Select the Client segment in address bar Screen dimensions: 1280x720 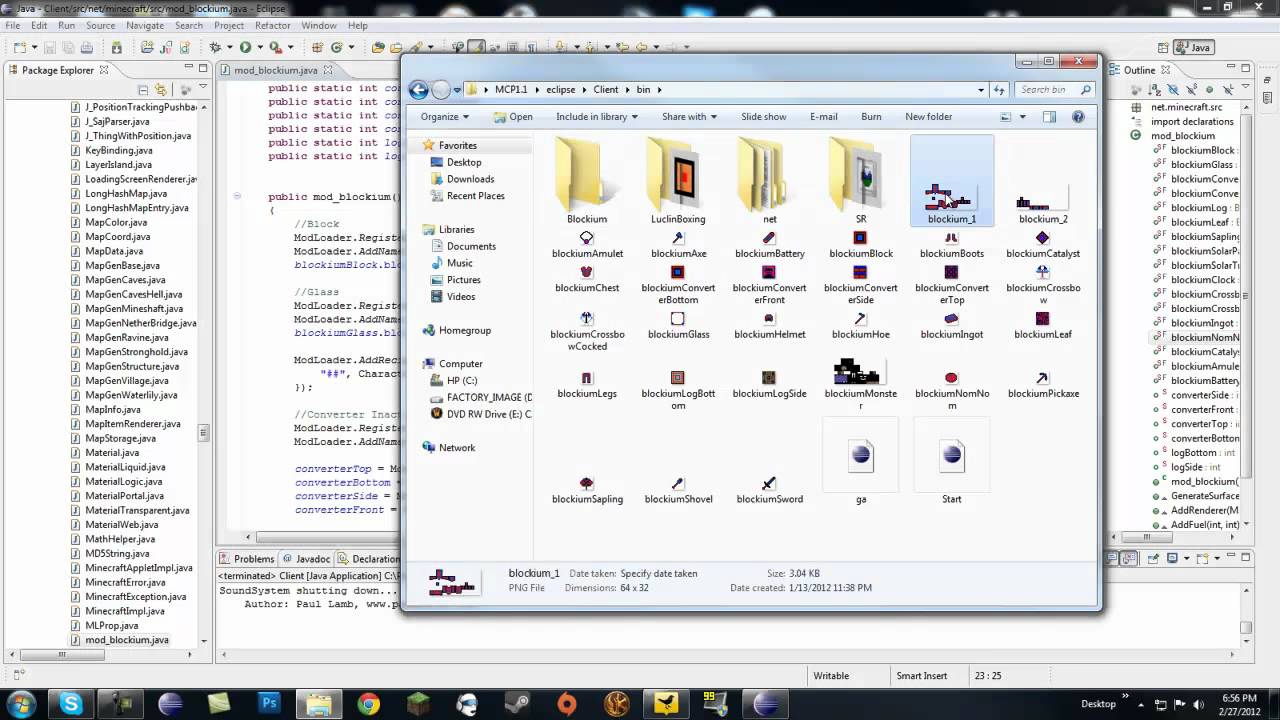[x=606, y=90]
